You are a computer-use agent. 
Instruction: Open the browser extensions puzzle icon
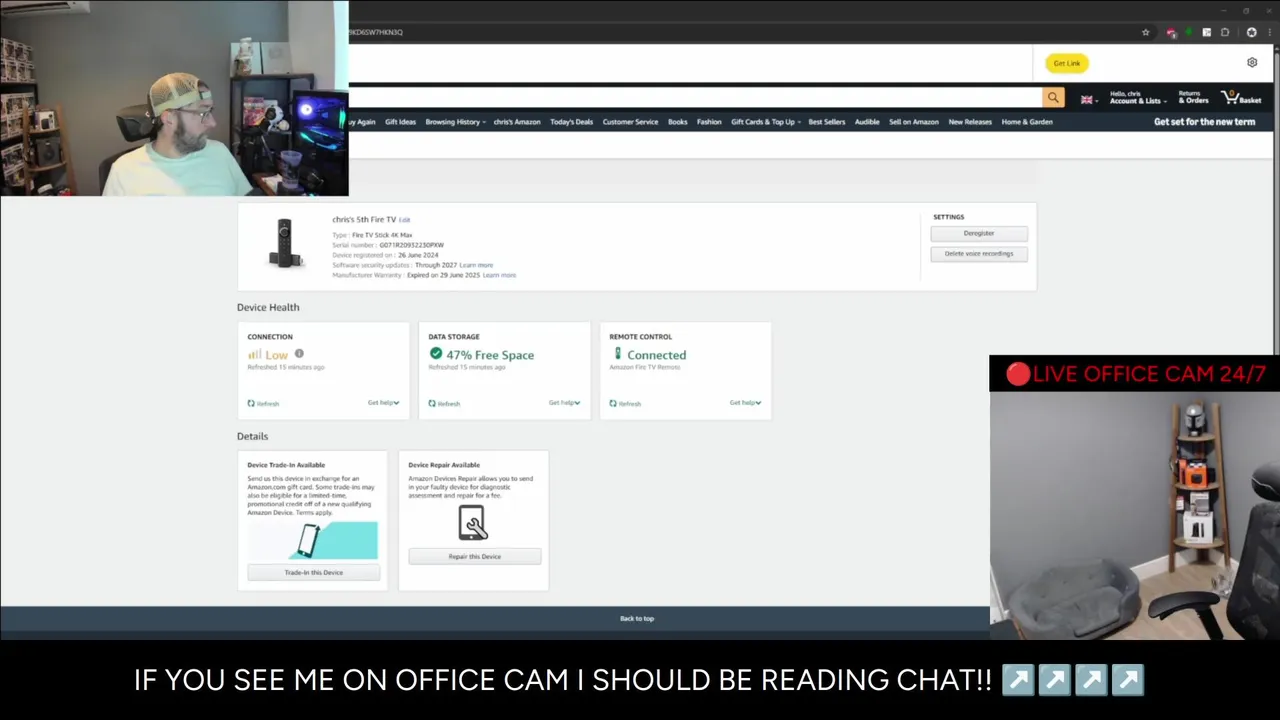(1225, 32)
